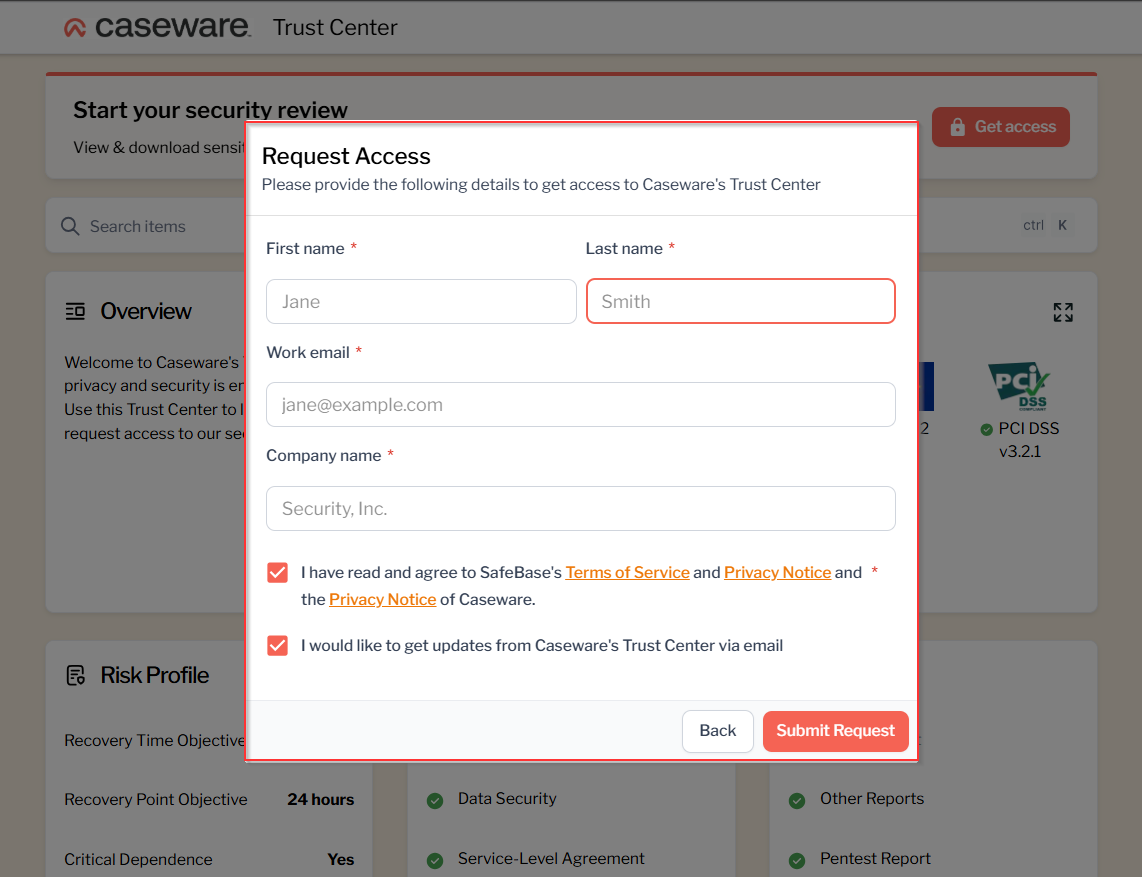Click the Risk Profile section icon
The image size is (1142, 877).
[76, 675]
